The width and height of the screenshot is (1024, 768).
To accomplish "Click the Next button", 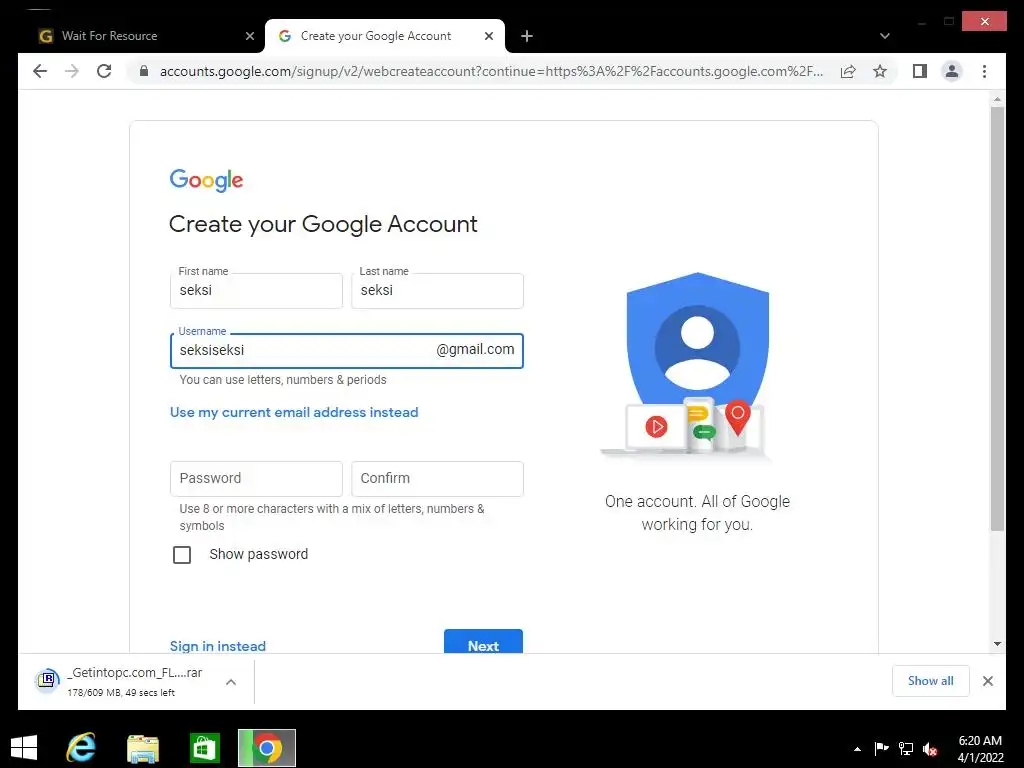I will coord(483,641).
